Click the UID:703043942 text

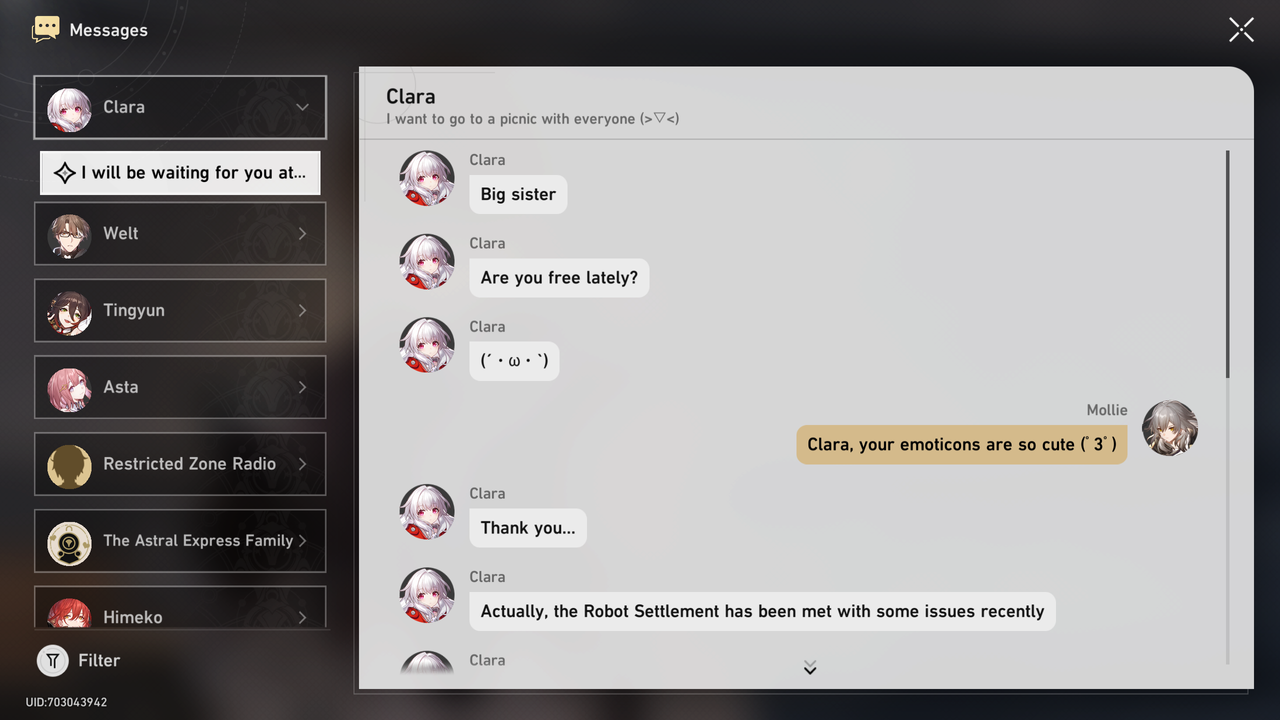[x=66, y=702]
